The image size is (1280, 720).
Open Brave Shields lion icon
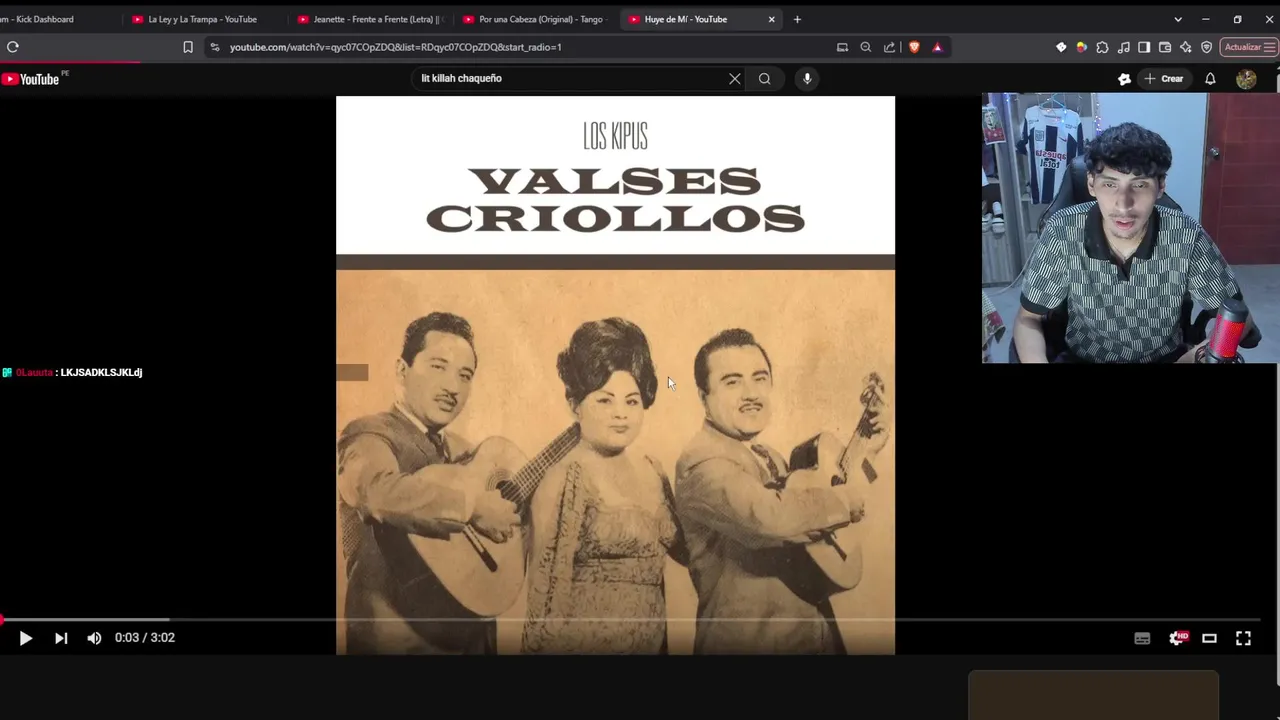coord(914,47)
